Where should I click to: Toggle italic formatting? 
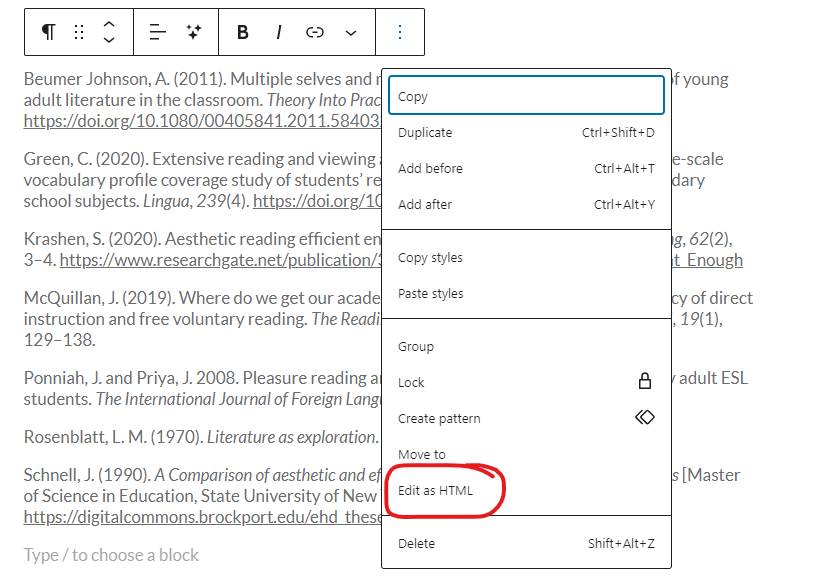(x=278, y=32)
